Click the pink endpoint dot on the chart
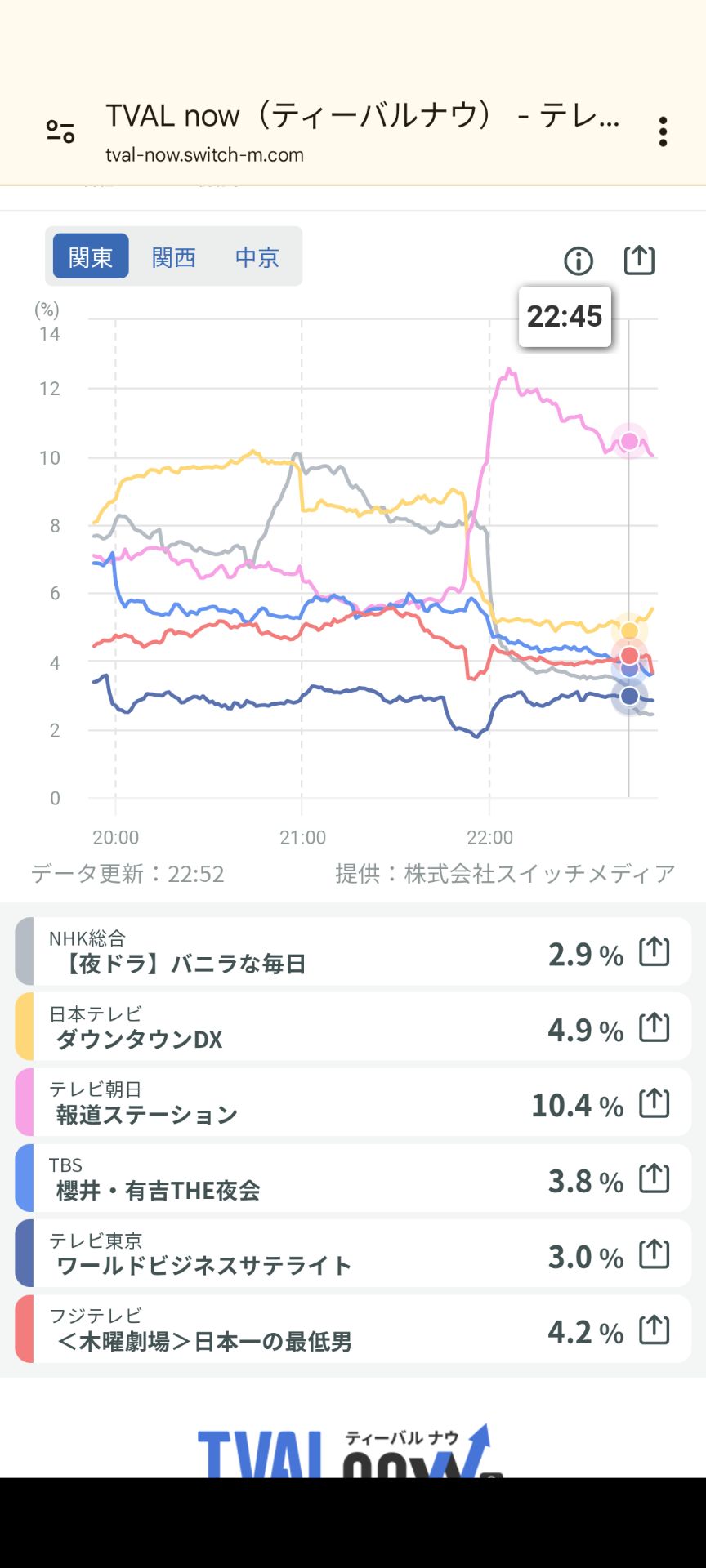706x1568 pixels. [629, 440]
